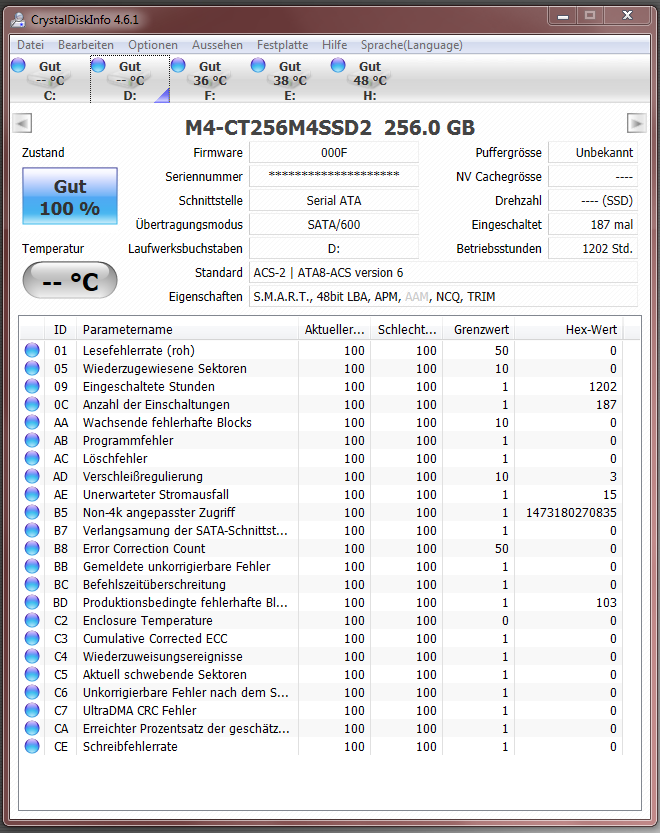This screenshot has height=833, width=660.
Task: Click status orb for Error Correction Count
Action: [32, 548]
